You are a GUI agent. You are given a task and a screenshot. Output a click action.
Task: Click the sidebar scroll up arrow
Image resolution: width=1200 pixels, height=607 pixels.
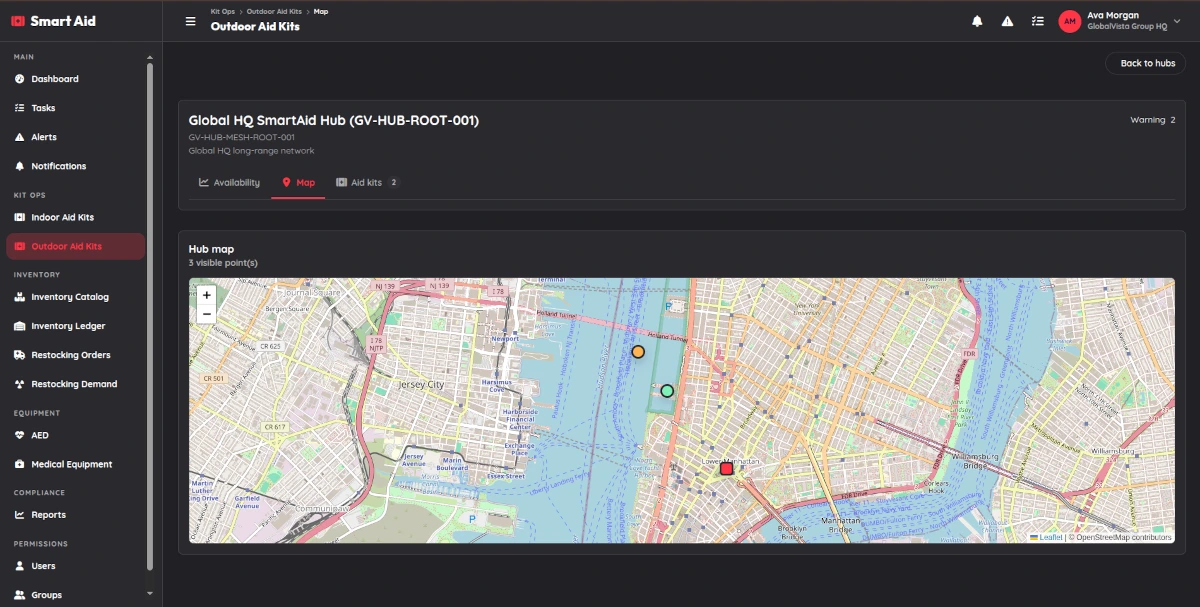[150, 57]
